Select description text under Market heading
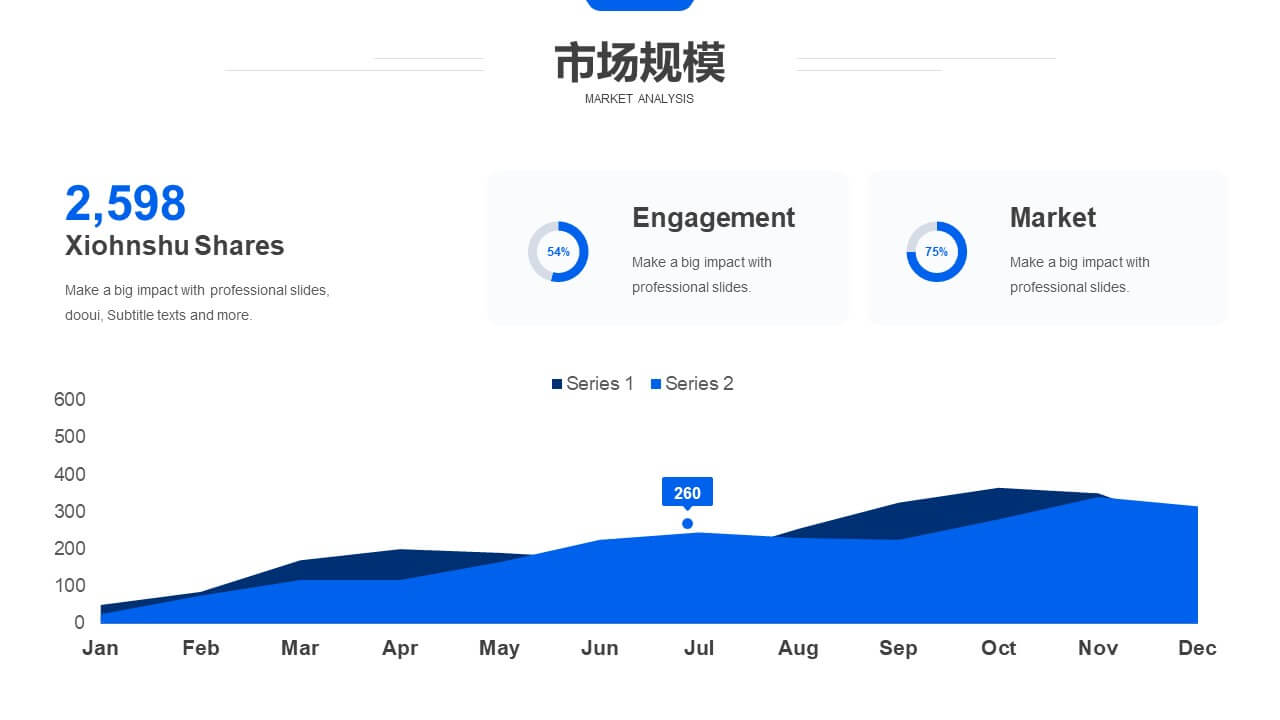The height and width of the screenshot is (720, 1280). [x=1080, y=275]
